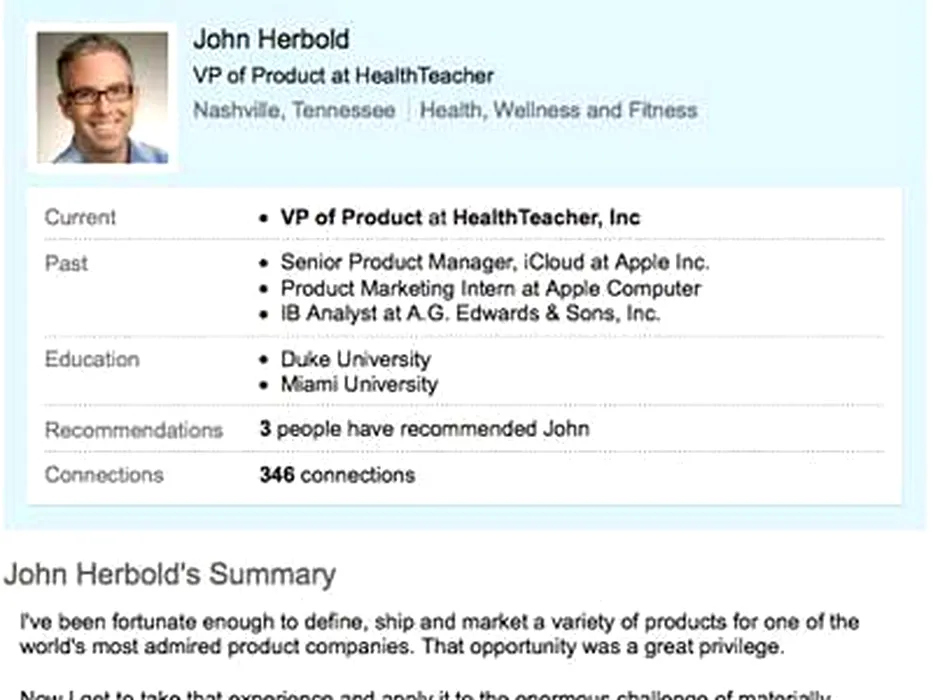Click the Recommendations row label
The image size is (933, 700).
pos(133,430)
